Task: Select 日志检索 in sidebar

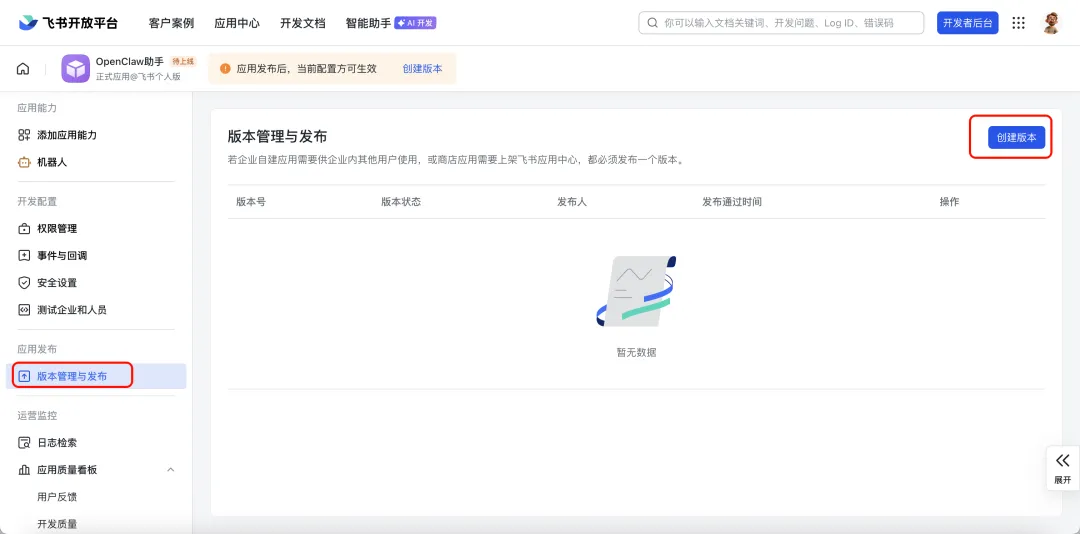Action: pos(57,442)
